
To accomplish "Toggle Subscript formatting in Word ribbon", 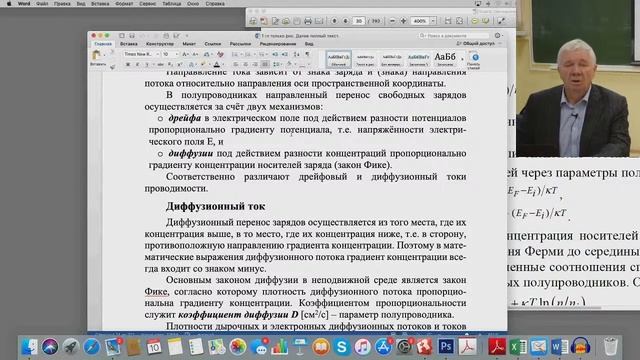I will click(x=170, y=64).
